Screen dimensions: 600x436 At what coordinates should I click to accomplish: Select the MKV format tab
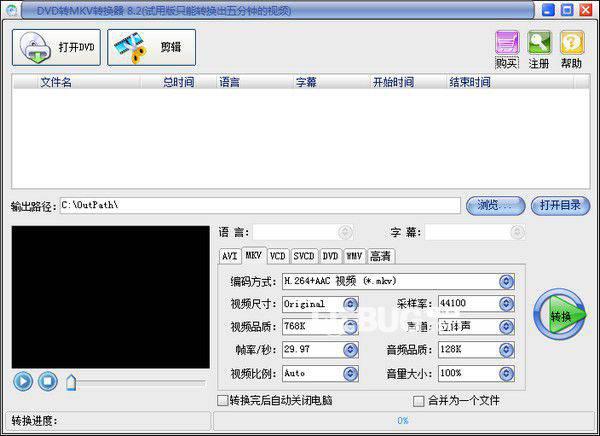pos(254,255)
